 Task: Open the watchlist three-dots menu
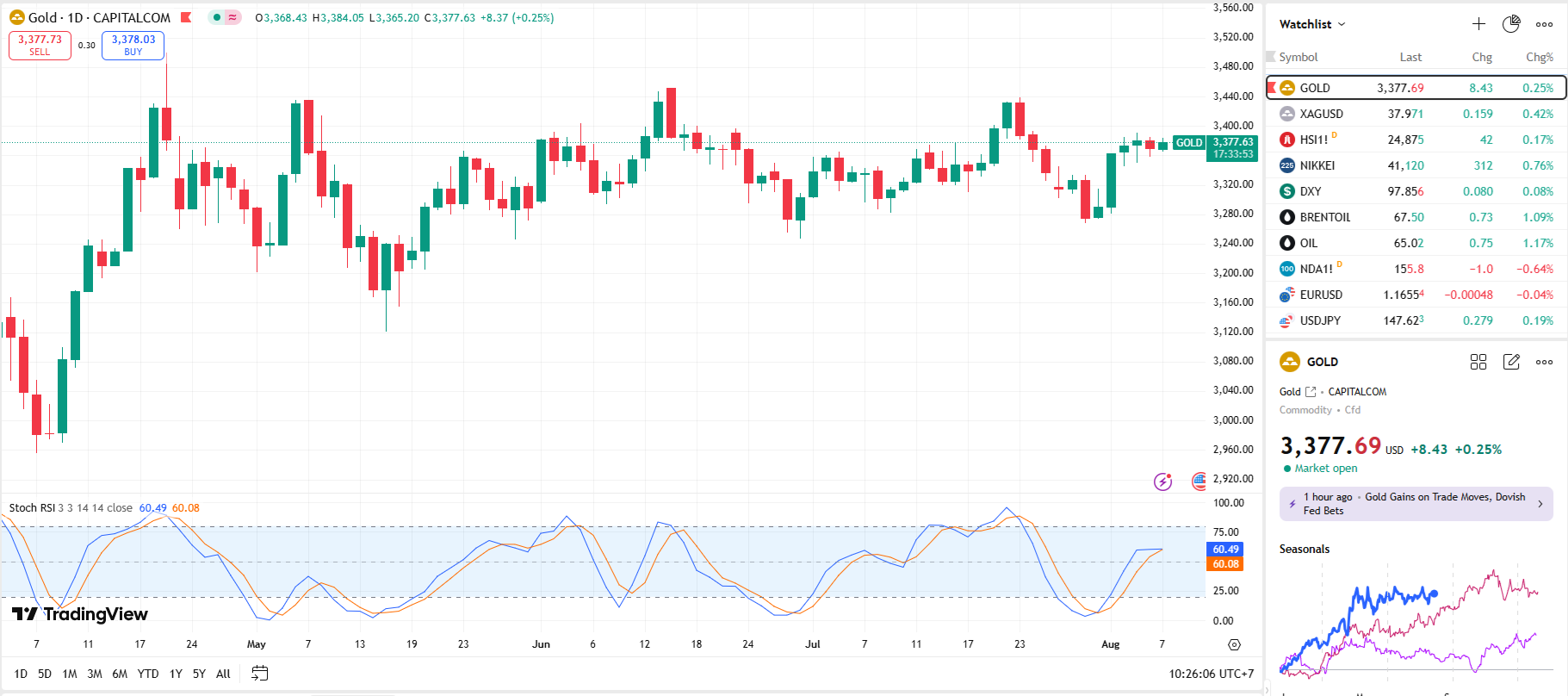(x=1544, y=24)
